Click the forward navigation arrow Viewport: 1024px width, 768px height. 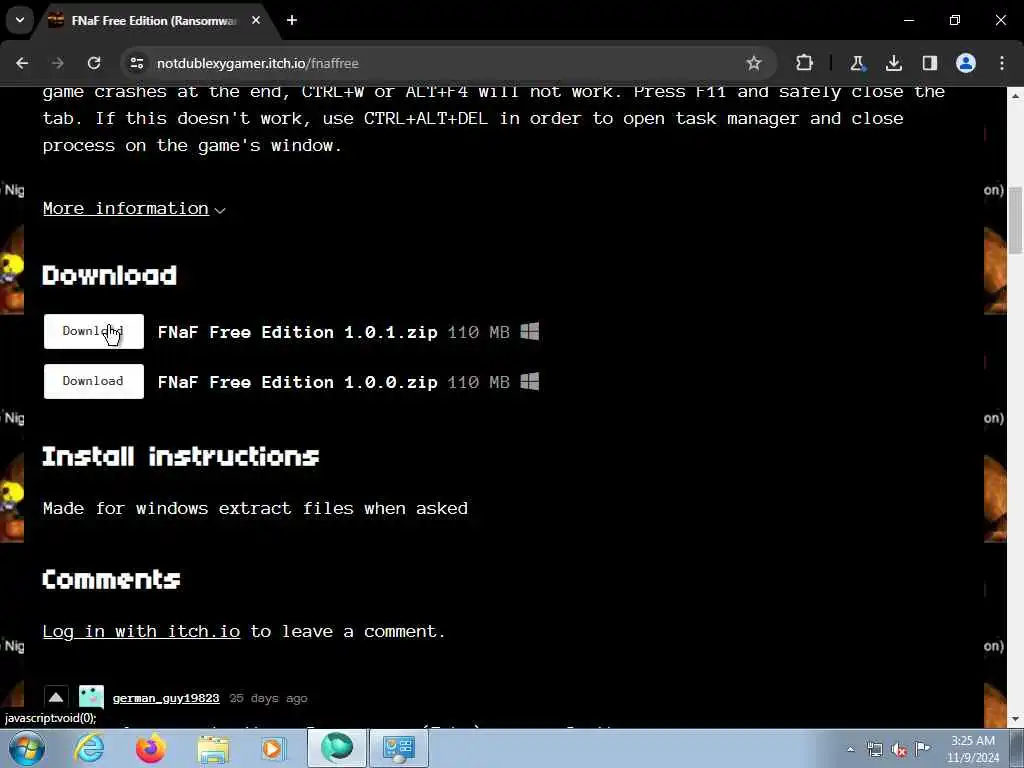pyautogui.click(x=57, y=63)
